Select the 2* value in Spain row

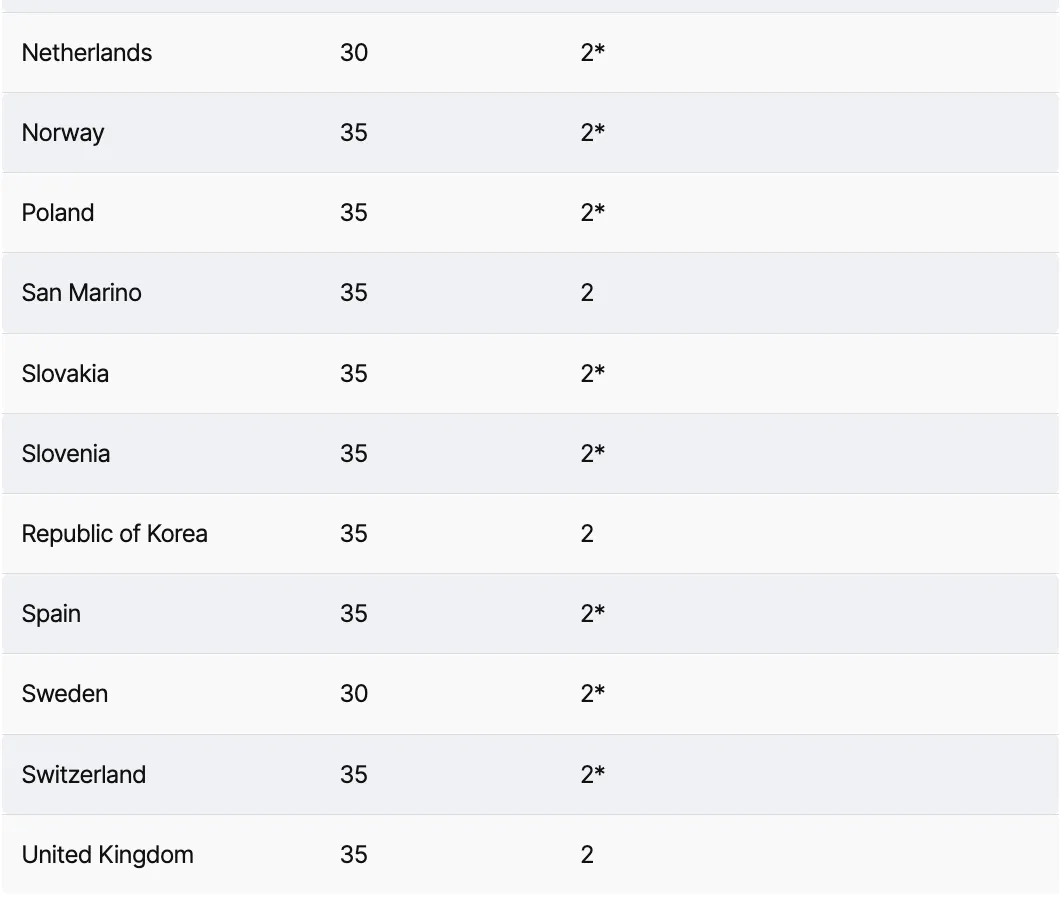[593, 614]
